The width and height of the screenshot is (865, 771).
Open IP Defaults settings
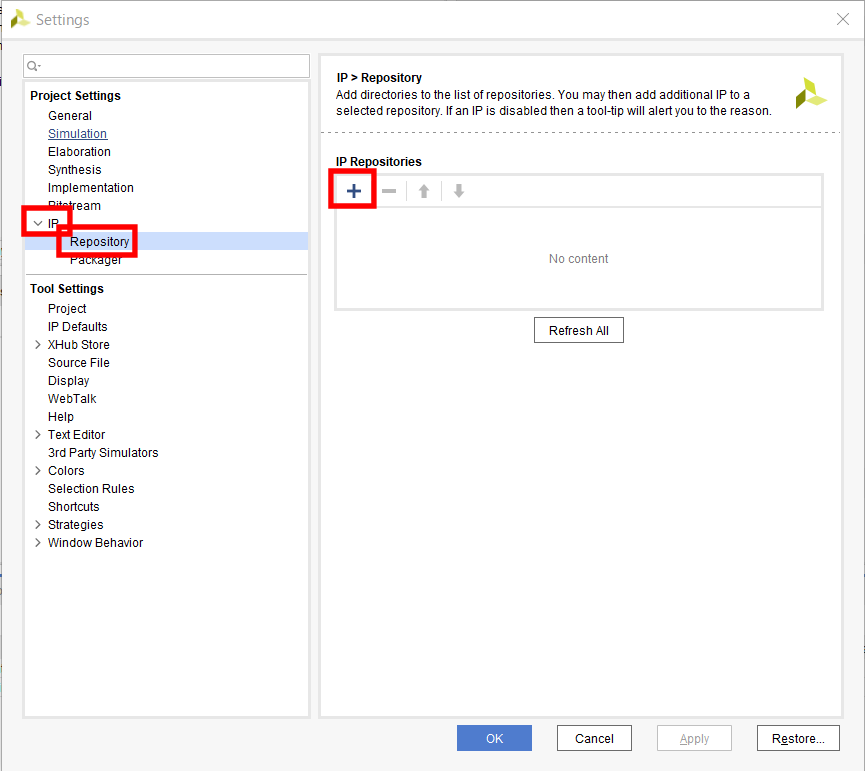(77, 326)
